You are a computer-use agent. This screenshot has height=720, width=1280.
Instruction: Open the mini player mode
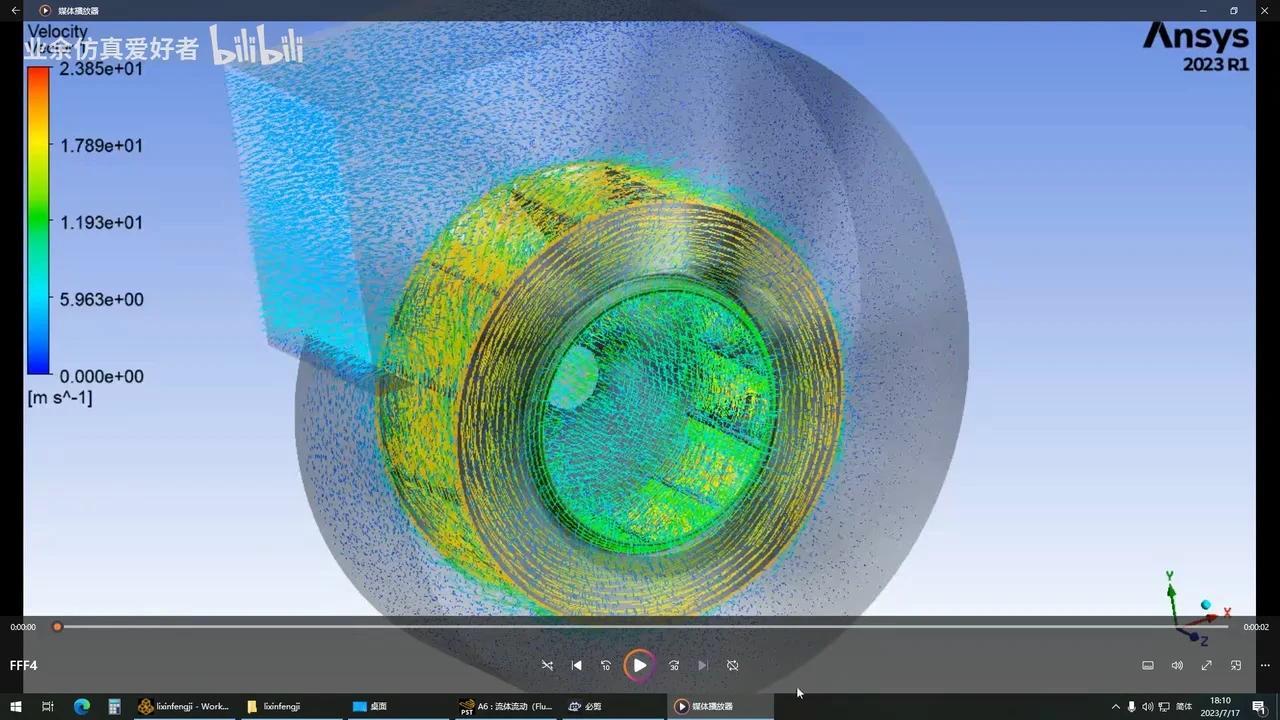coord(1148,665)
